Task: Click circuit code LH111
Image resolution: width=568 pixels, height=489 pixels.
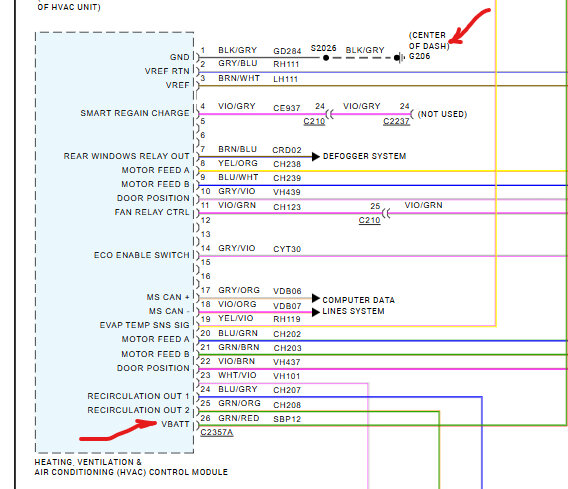Action: (x=285, y=79)
